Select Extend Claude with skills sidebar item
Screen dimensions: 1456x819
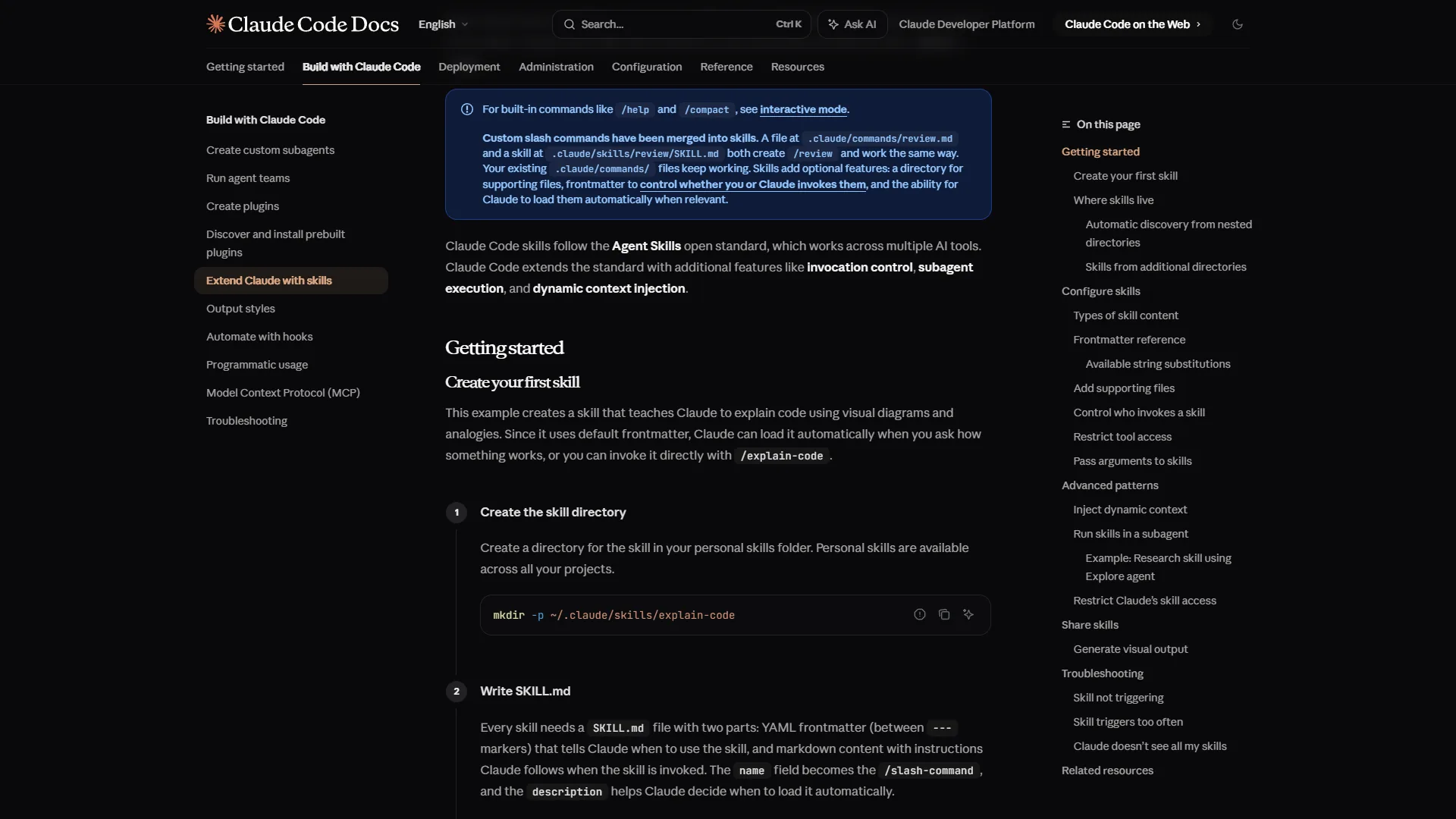click(x=291, y=281)
